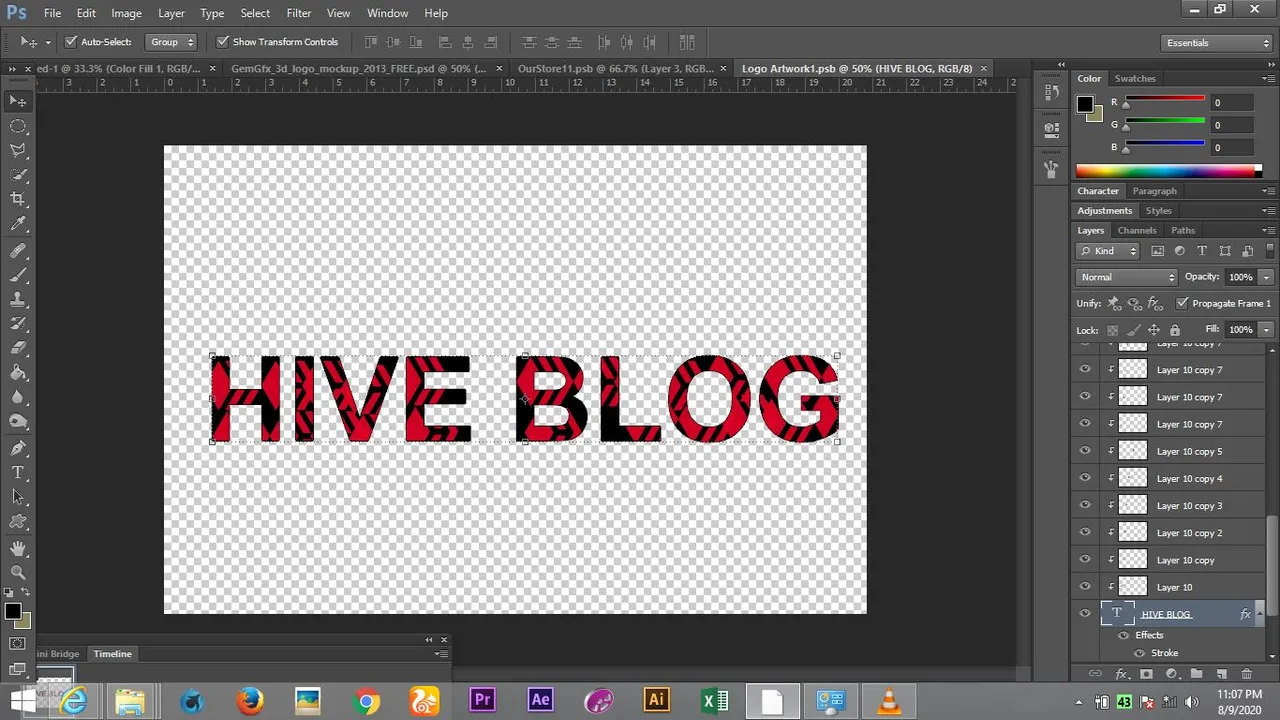Uncheck Show Transform Controls

(223, 42)
